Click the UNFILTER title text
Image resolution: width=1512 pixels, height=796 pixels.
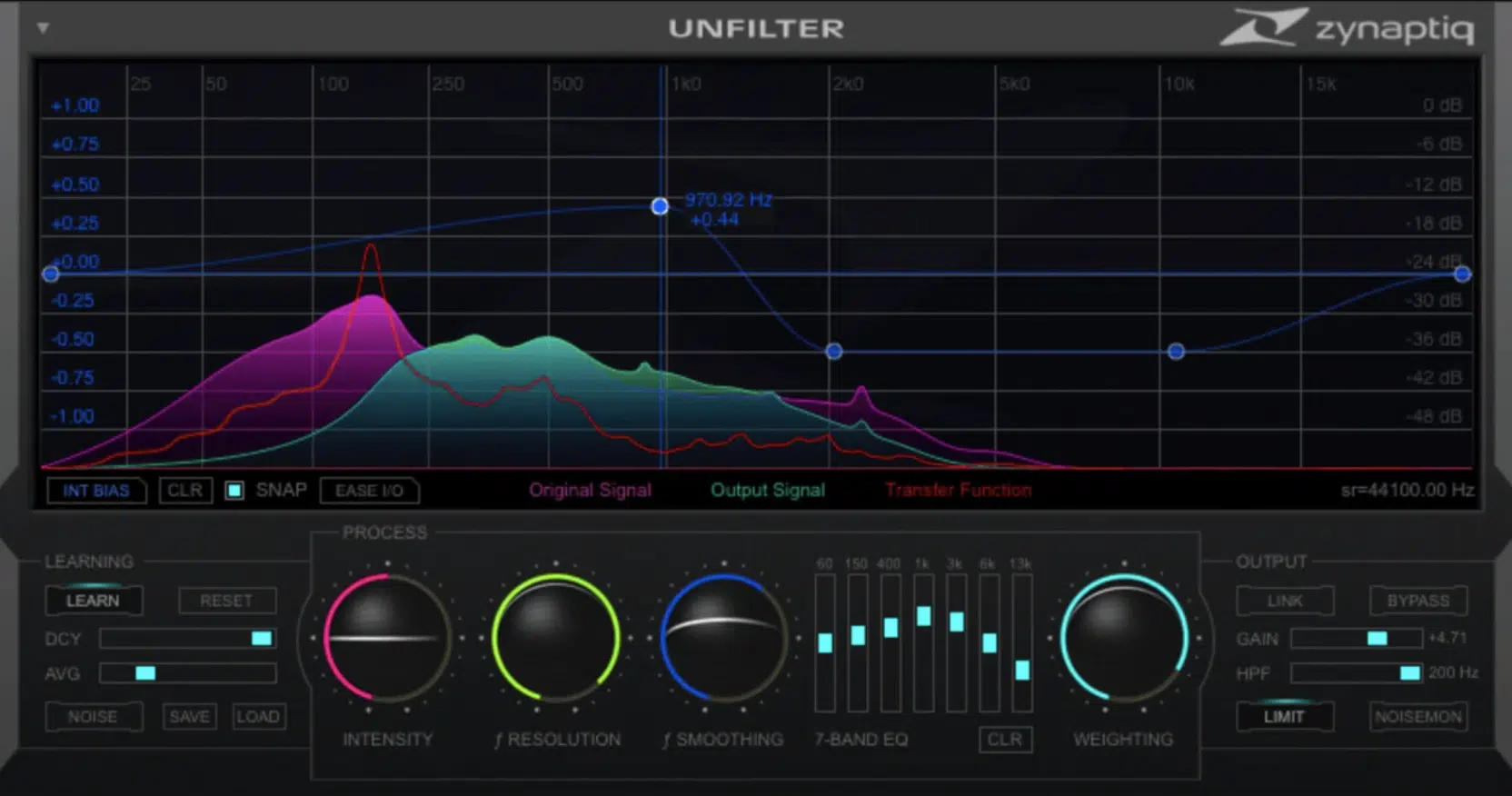click(x=757, y=29)
